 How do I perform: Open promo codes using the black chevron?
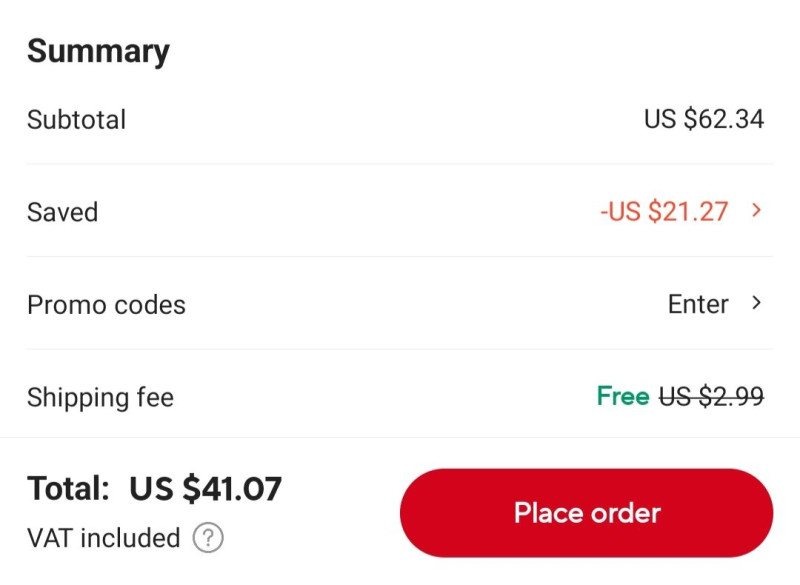757,303
